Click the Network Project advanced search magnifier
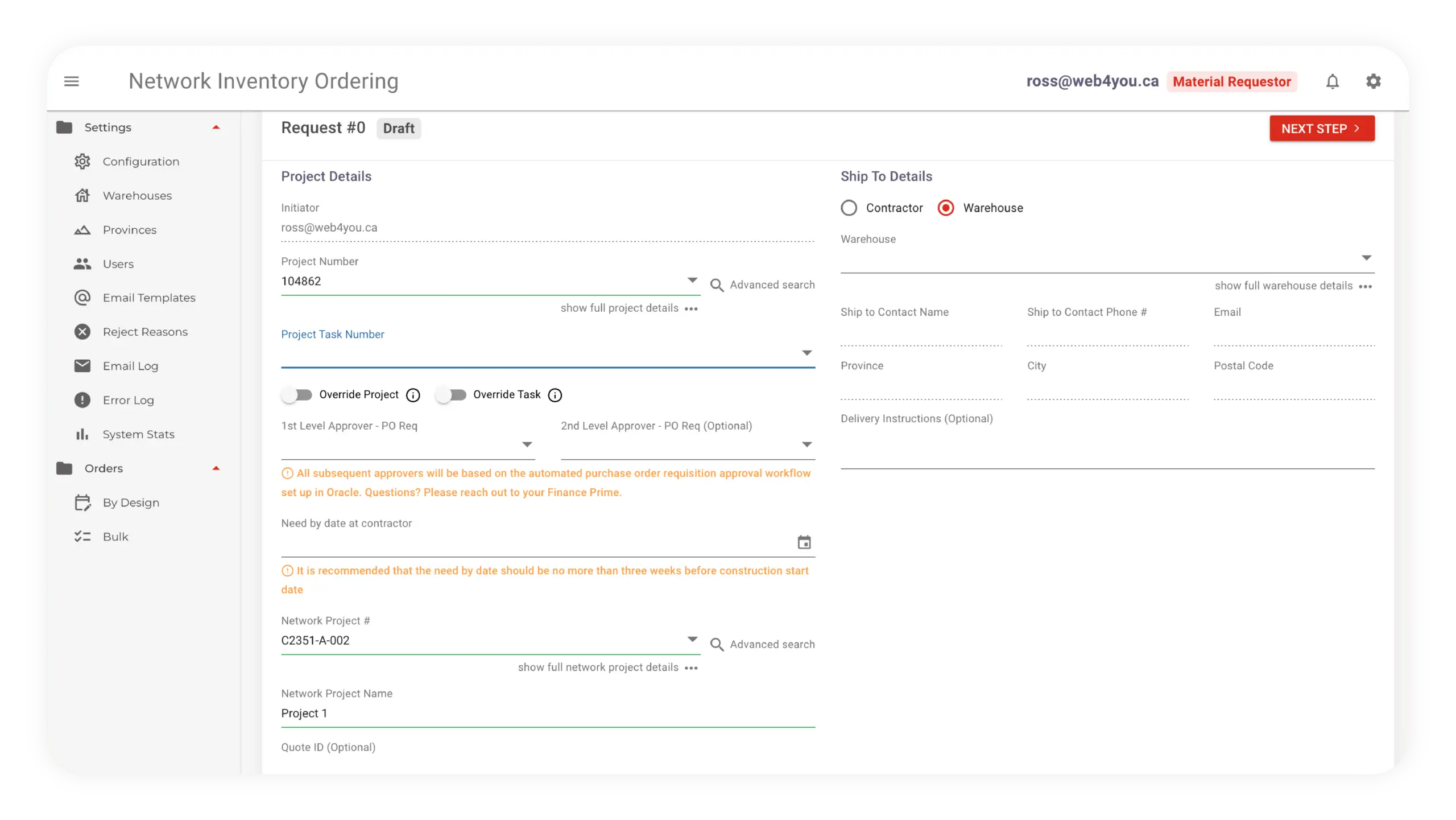This screenshot has height=820, width=1456. pyautogui.click(x=717, y=644)
